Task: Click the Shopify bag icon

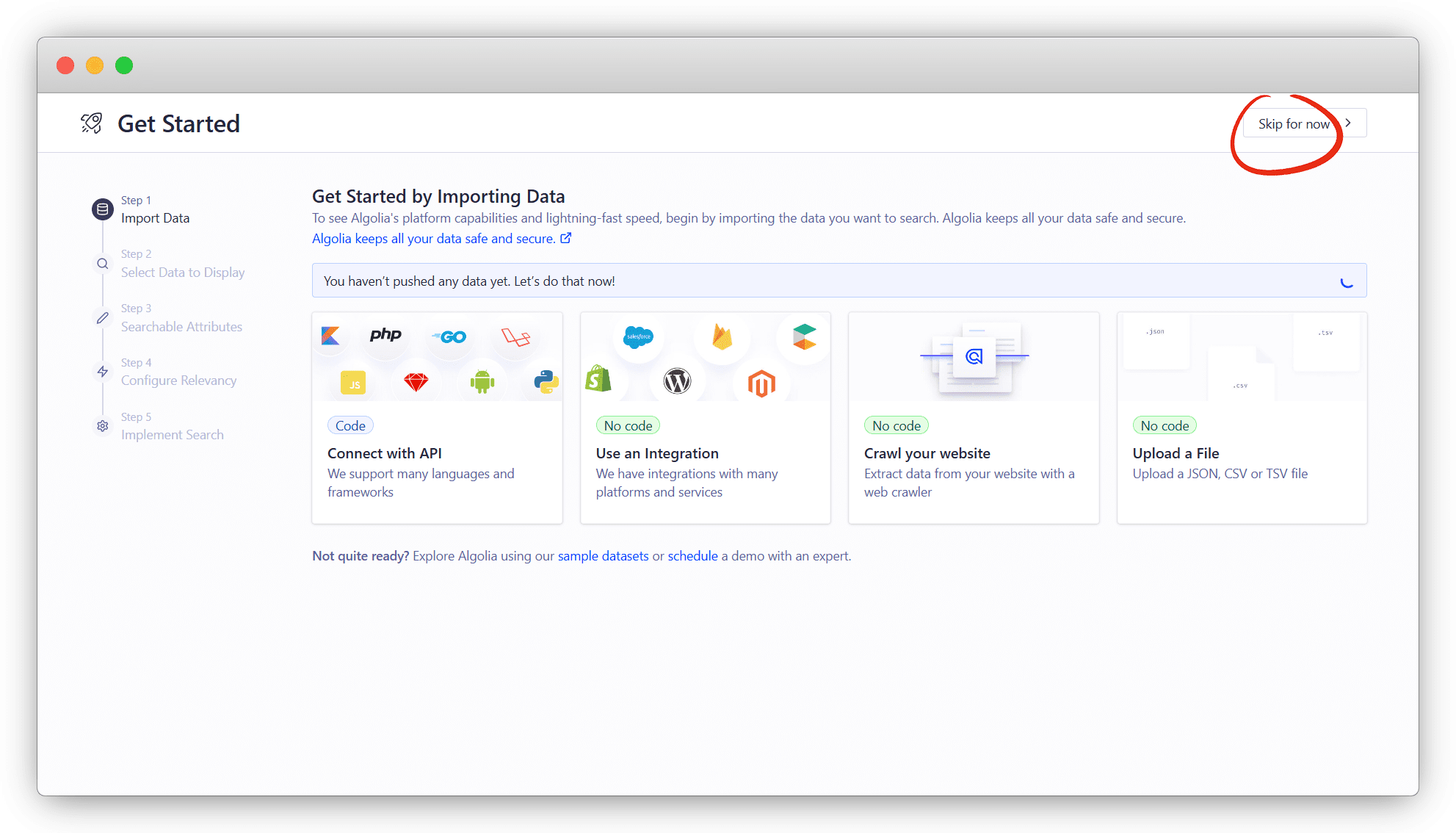Action: tap(598, 379)
